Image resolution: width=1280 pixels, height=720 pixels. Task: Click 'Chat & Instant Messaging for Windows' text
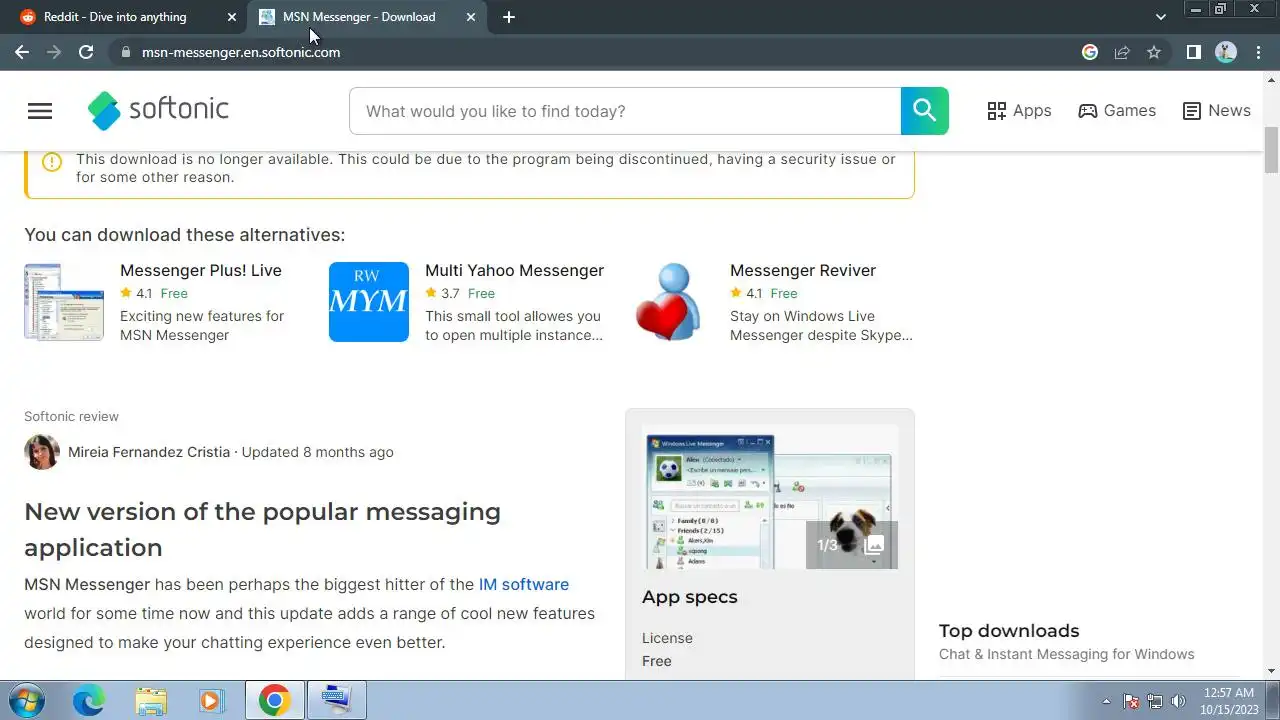(1066, 654)
